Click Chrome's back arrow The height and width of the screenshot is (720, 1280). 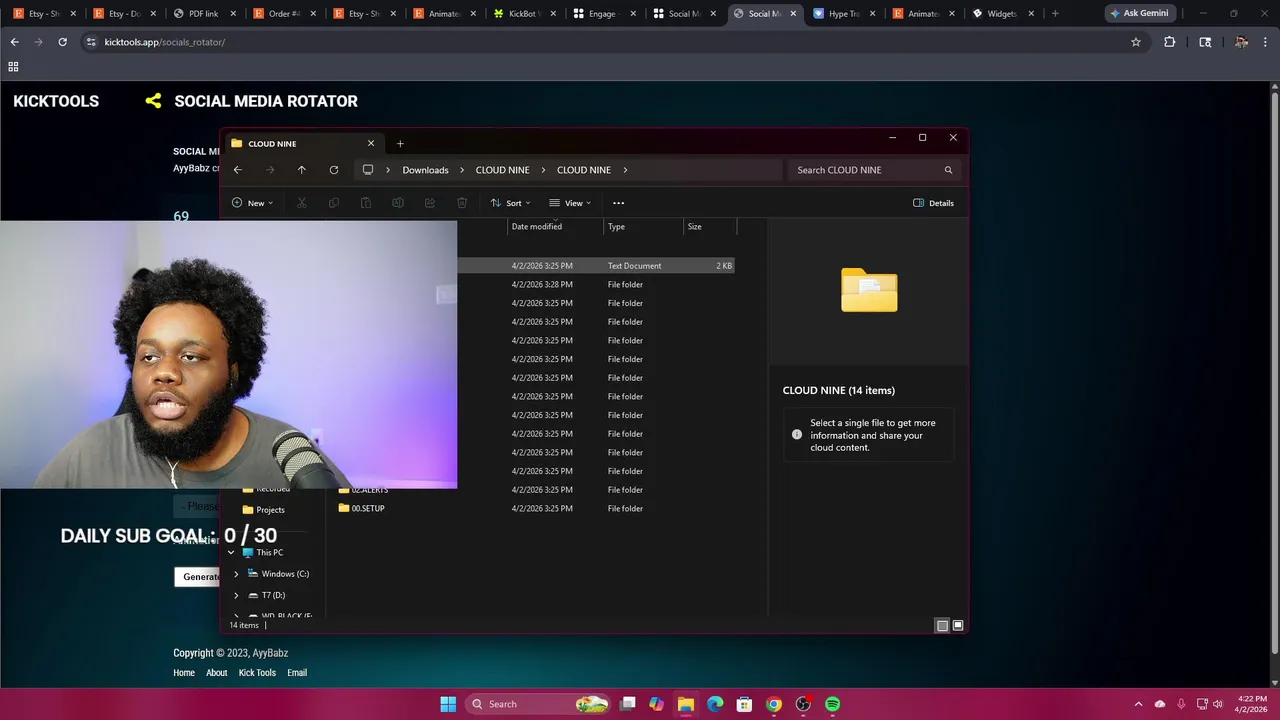[x=14, y=42]
